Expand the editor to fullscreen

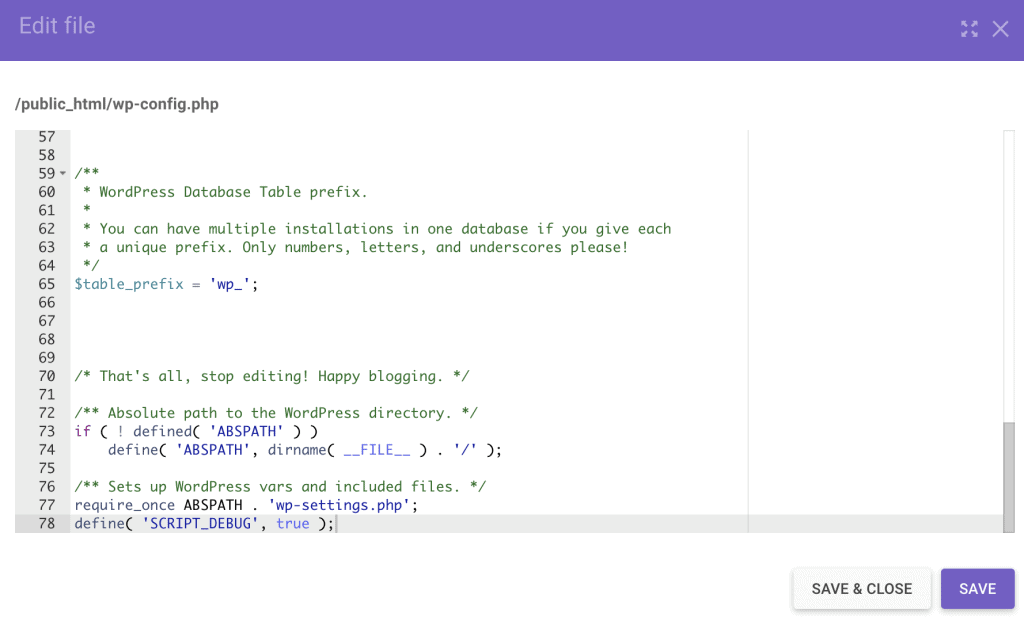click(968, 29)
